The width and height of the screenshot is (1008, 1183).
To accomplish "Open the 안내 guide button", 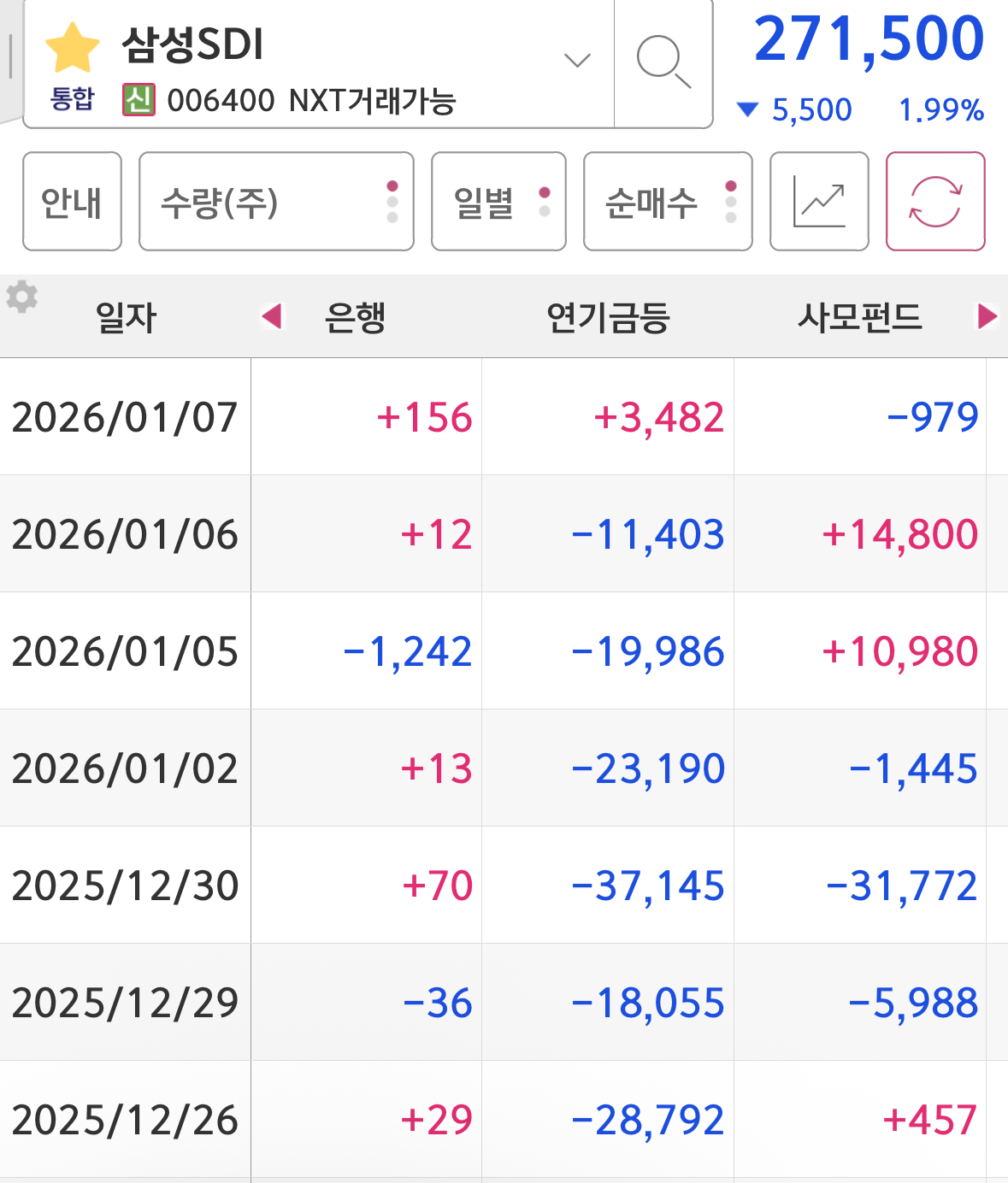I will coord(72,202).
